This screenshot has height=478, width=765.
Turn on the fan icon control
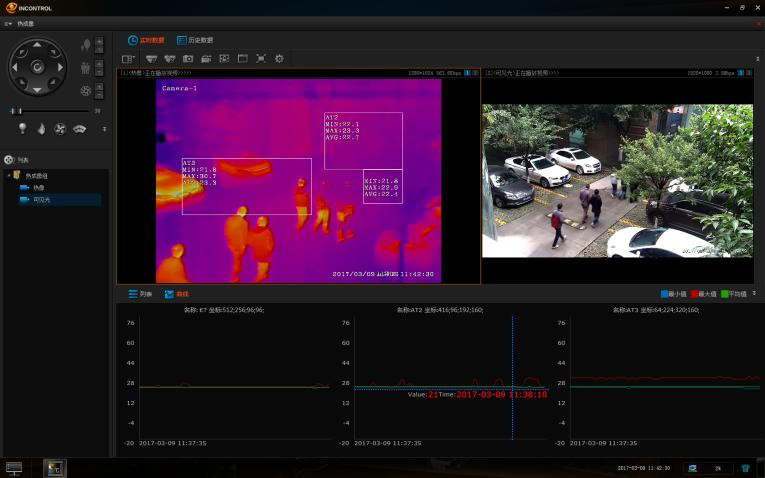(x=60, y=129)
